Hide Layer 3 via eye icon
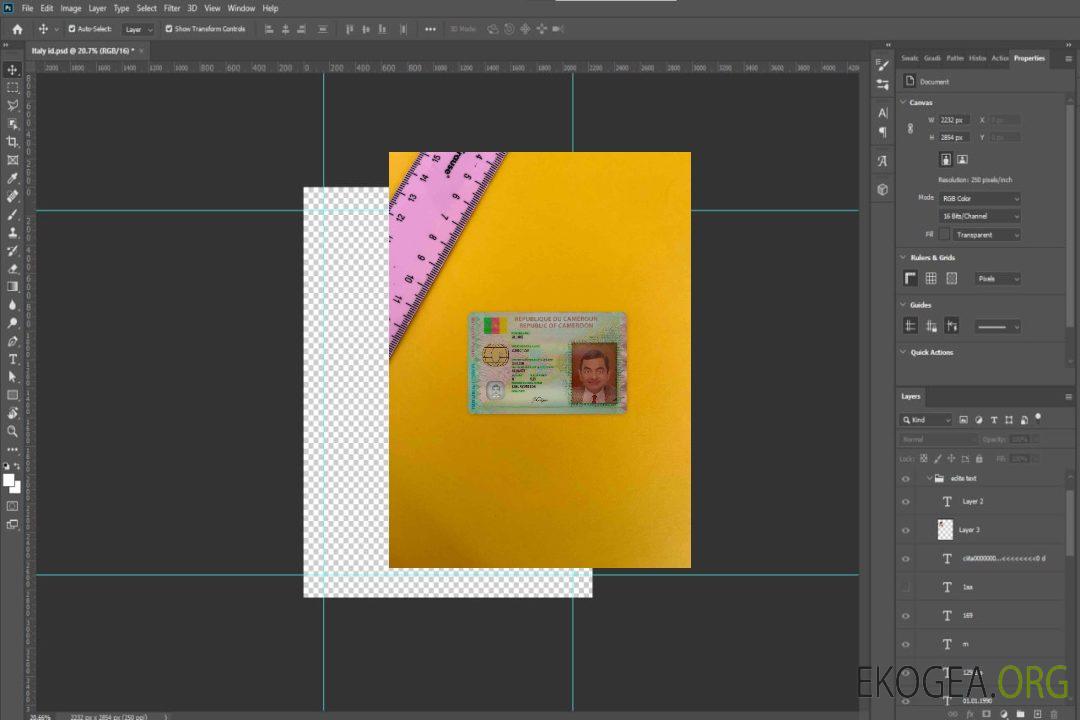The height and width of the screenshot is (720, 1080). tap(906, 531)
